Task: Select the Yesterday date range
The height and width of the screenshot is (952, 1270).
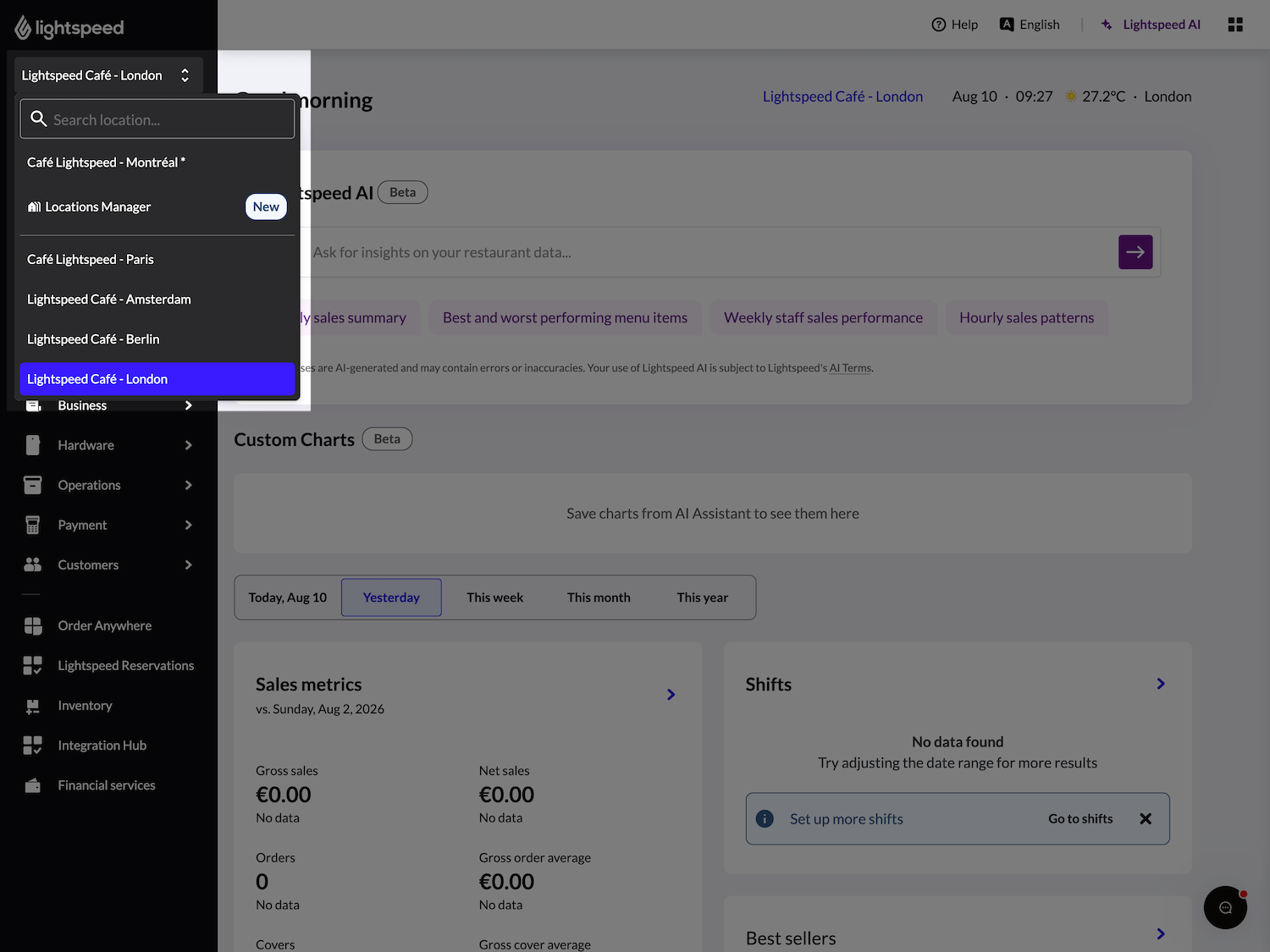Action: pos(391,597)
